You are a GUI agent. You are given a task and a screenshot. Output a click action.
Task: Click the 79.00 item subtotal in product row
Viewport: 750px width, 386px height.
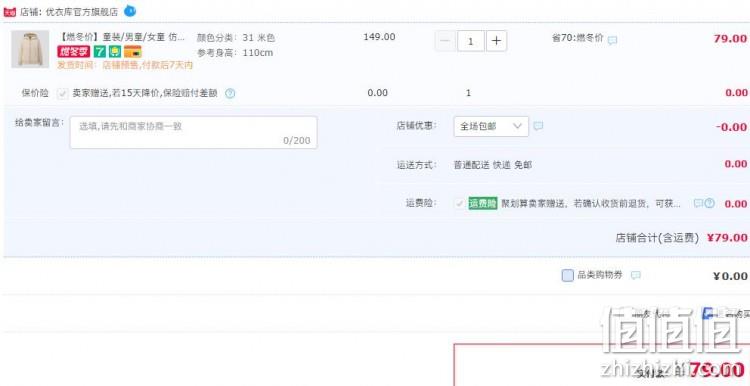click(x=730, y=39)
